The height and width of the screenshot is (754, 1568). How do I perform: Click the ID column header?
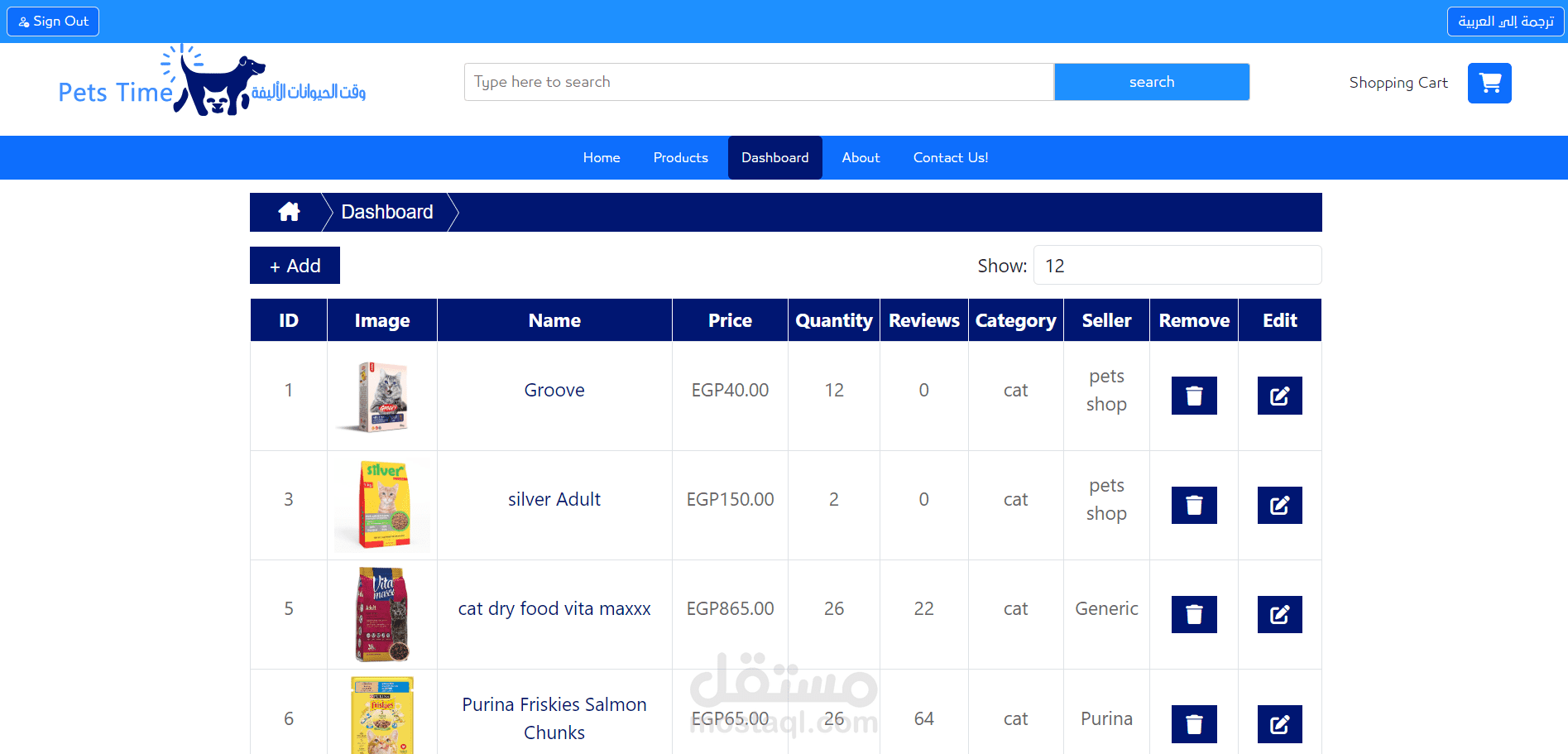[x=289, y=320]
